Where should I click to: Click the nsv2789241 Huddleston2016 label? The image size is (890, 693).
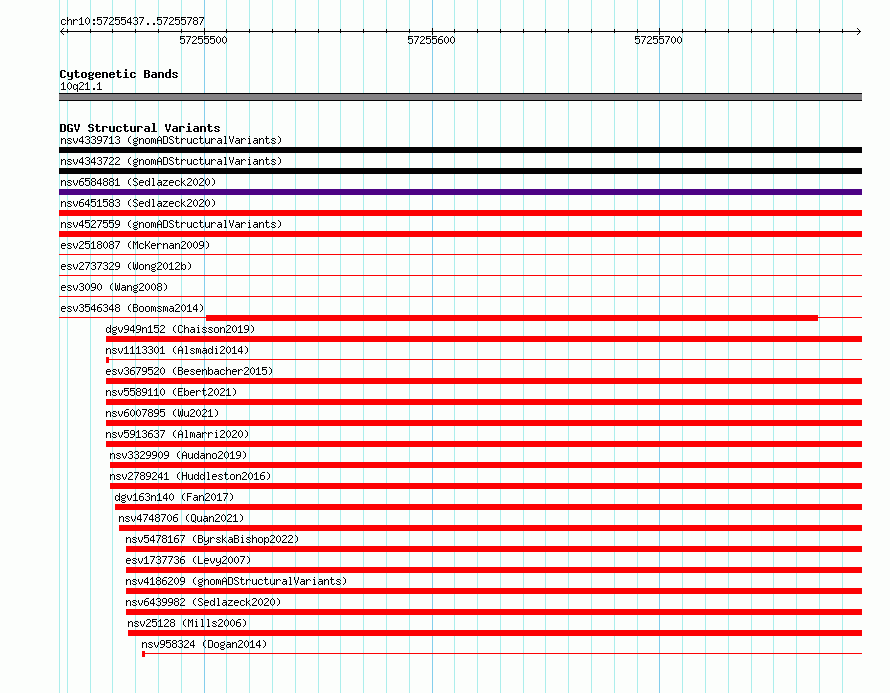click(190, 476)
